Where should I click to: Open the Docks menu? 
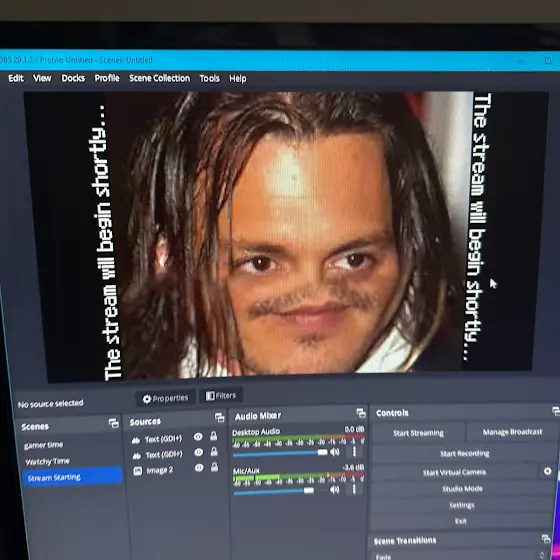[x=73, y=78]
